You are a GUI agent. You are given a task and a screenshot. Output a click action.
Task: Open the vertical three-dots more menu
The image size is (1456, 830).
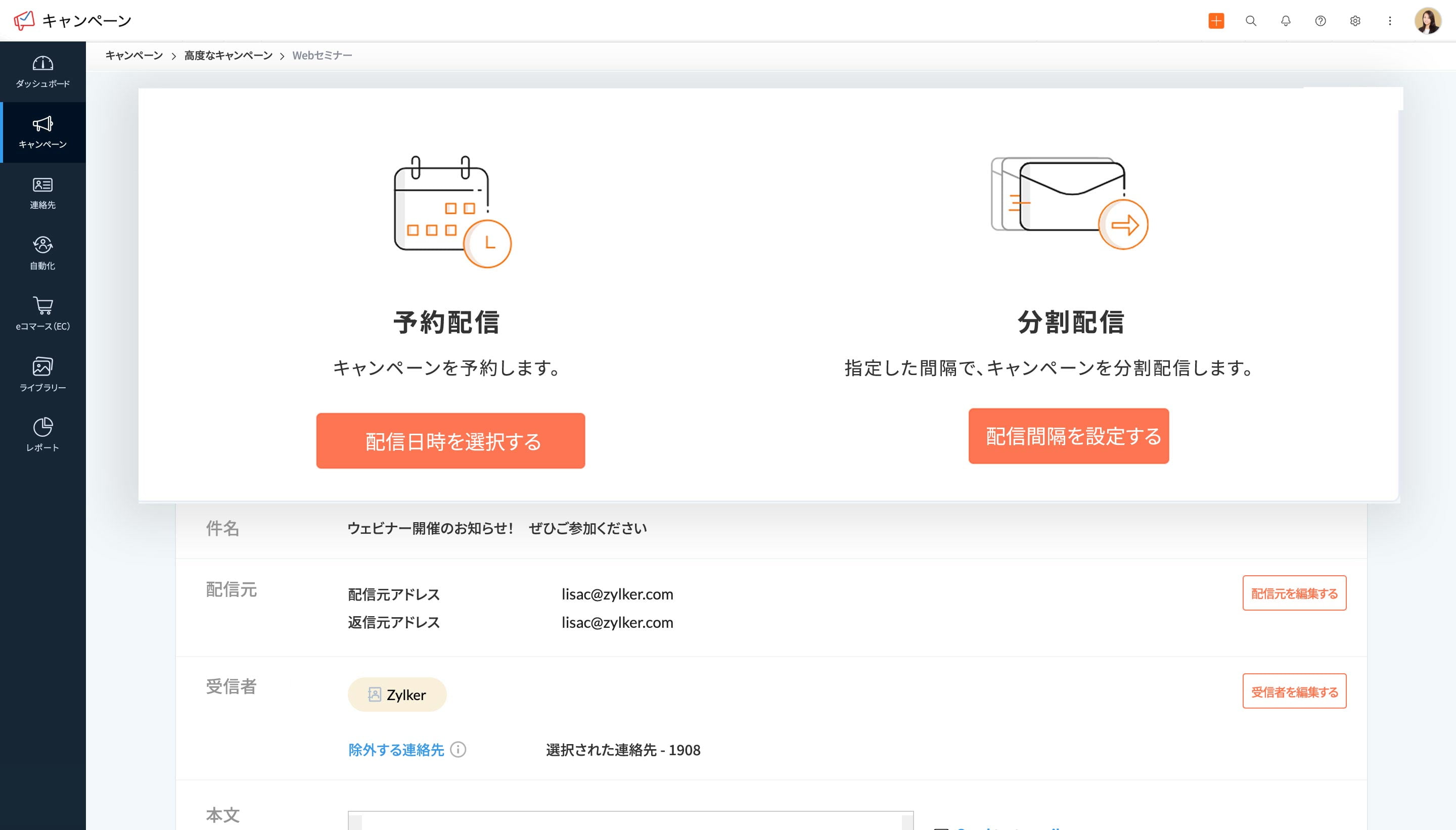pyautogui.click(x=1390, y=21)
